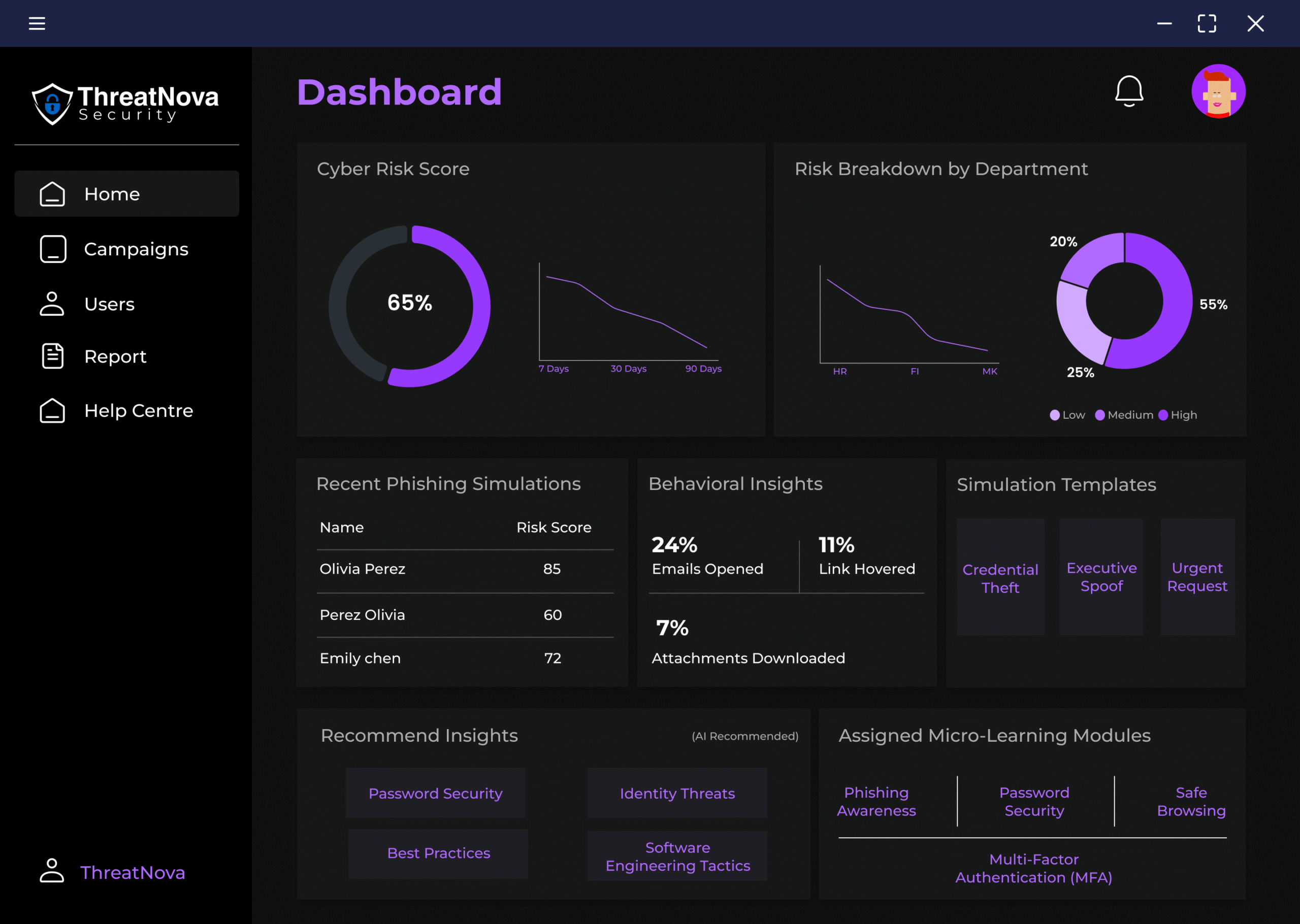
Task: Click the Cyber Risk Score trend chart
Action: click(628, 312)
